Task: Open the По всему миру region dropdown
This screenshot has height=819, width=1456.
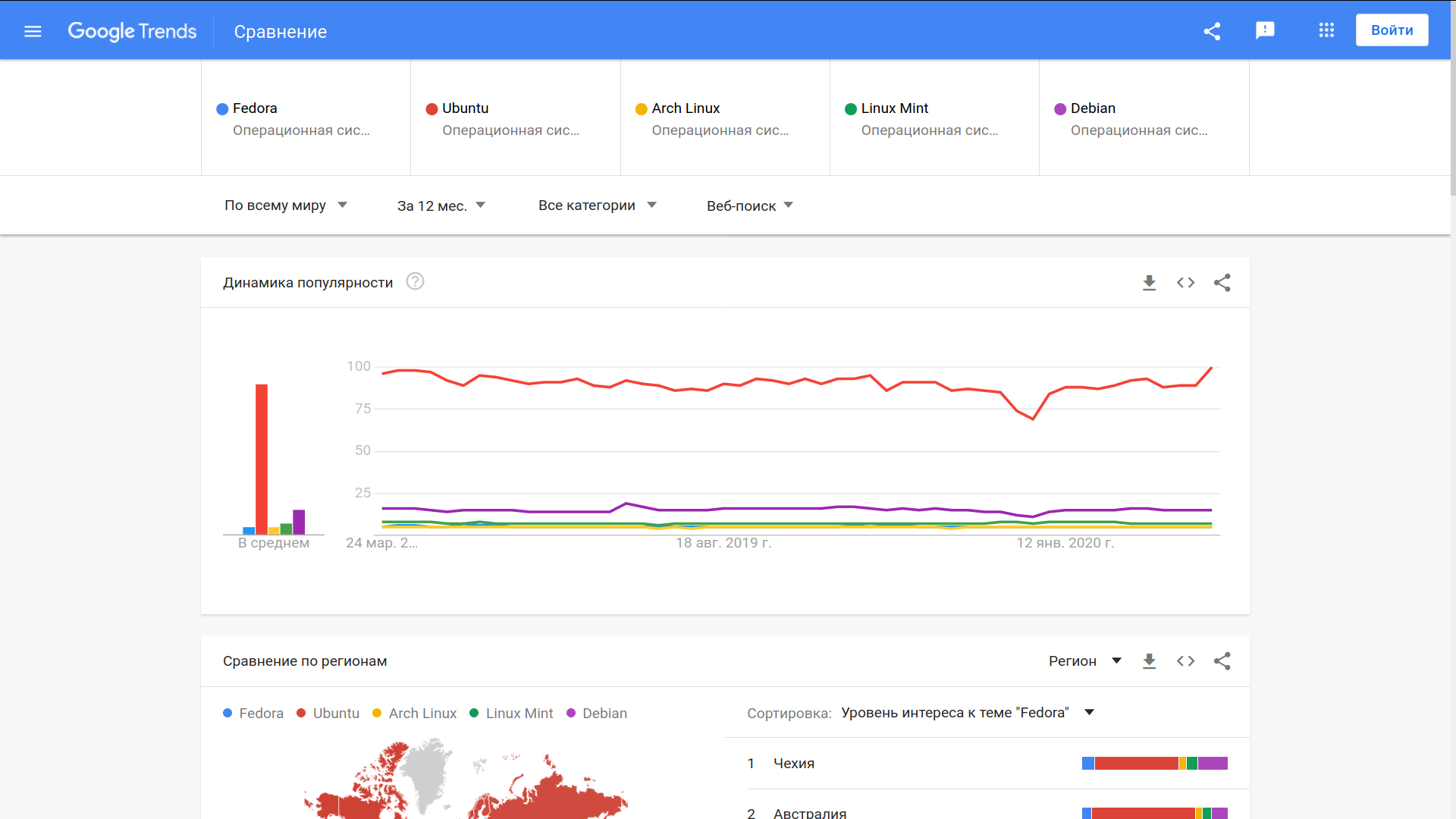Action: click(286, 206)
